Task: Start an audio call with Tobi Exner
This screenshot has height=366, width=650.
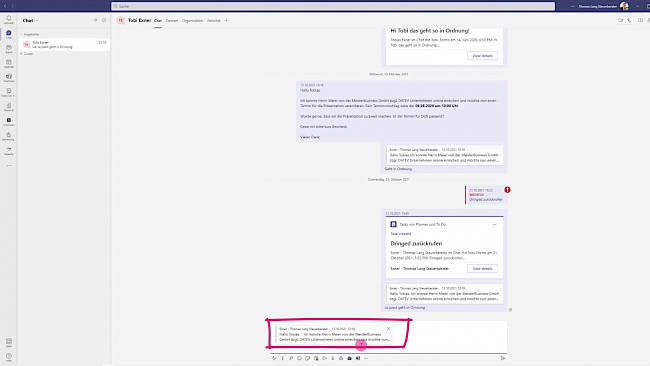Action: click(x=629, y=20)
